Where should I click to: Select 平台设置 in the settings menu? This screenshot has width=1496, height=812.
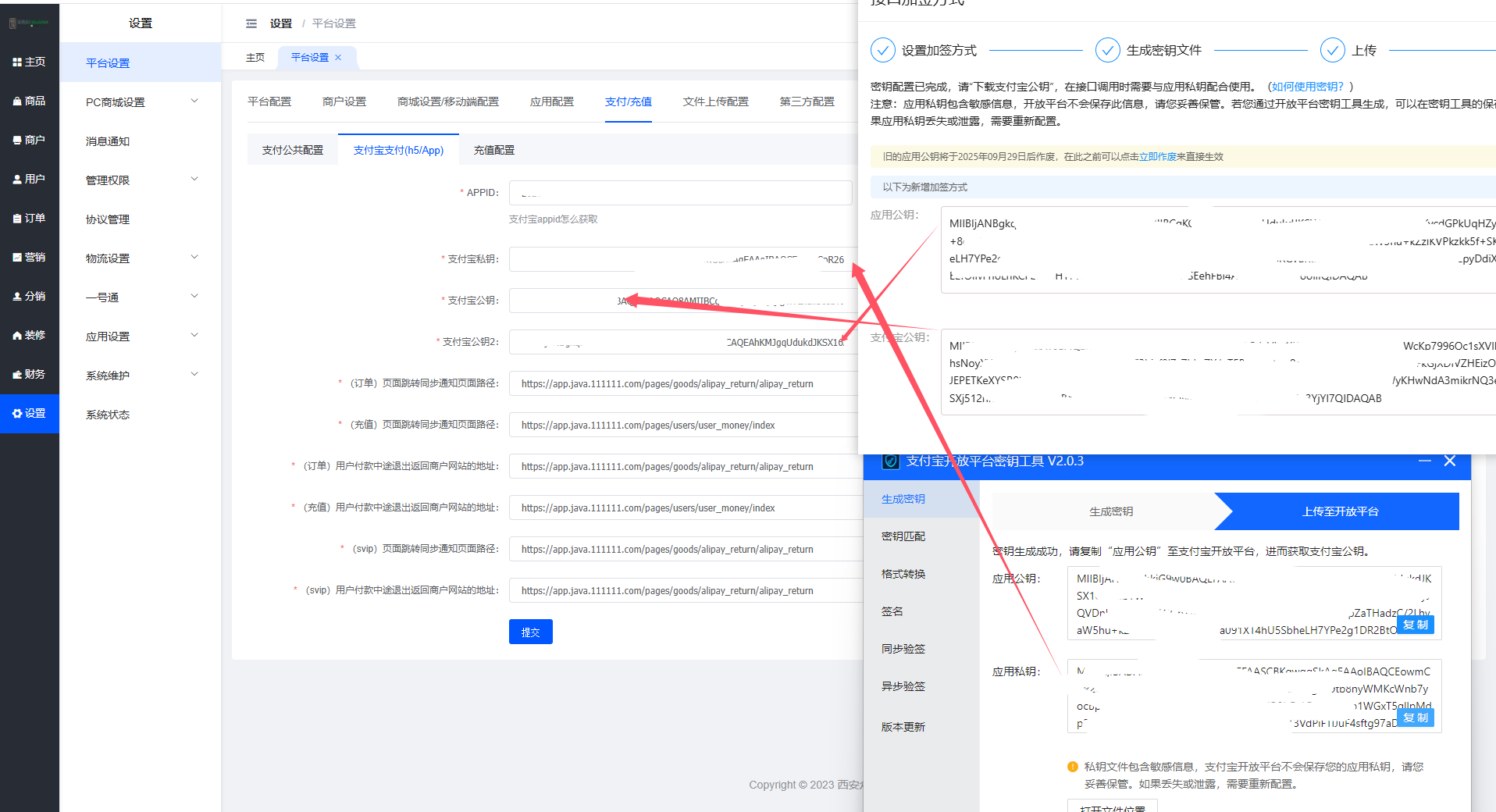click(x=141, y=62)
